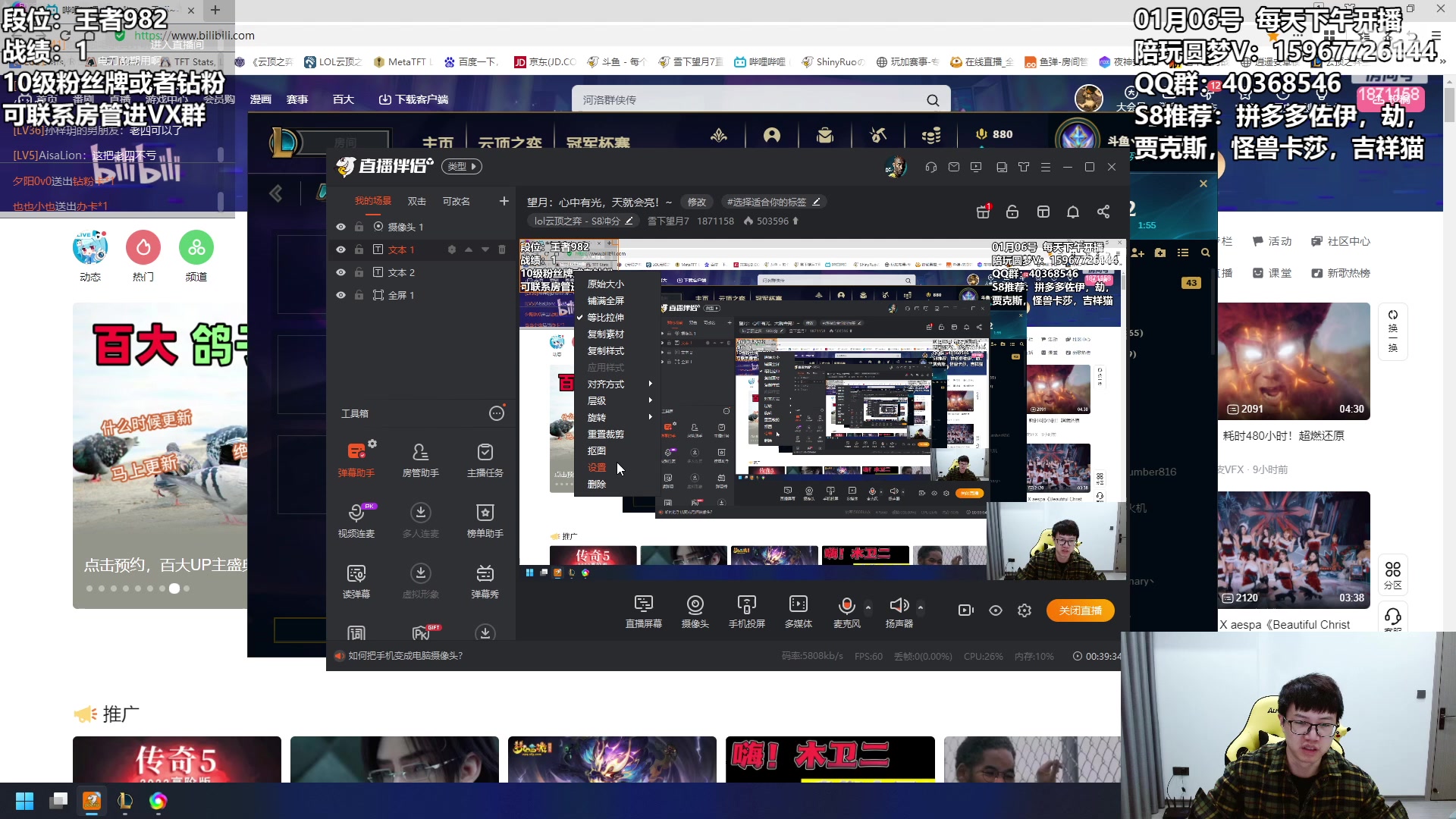Image resolution: width=1456 pixels, height=819 pixels.
Task: Open the layout template icon
Action: click(1043, 212)
